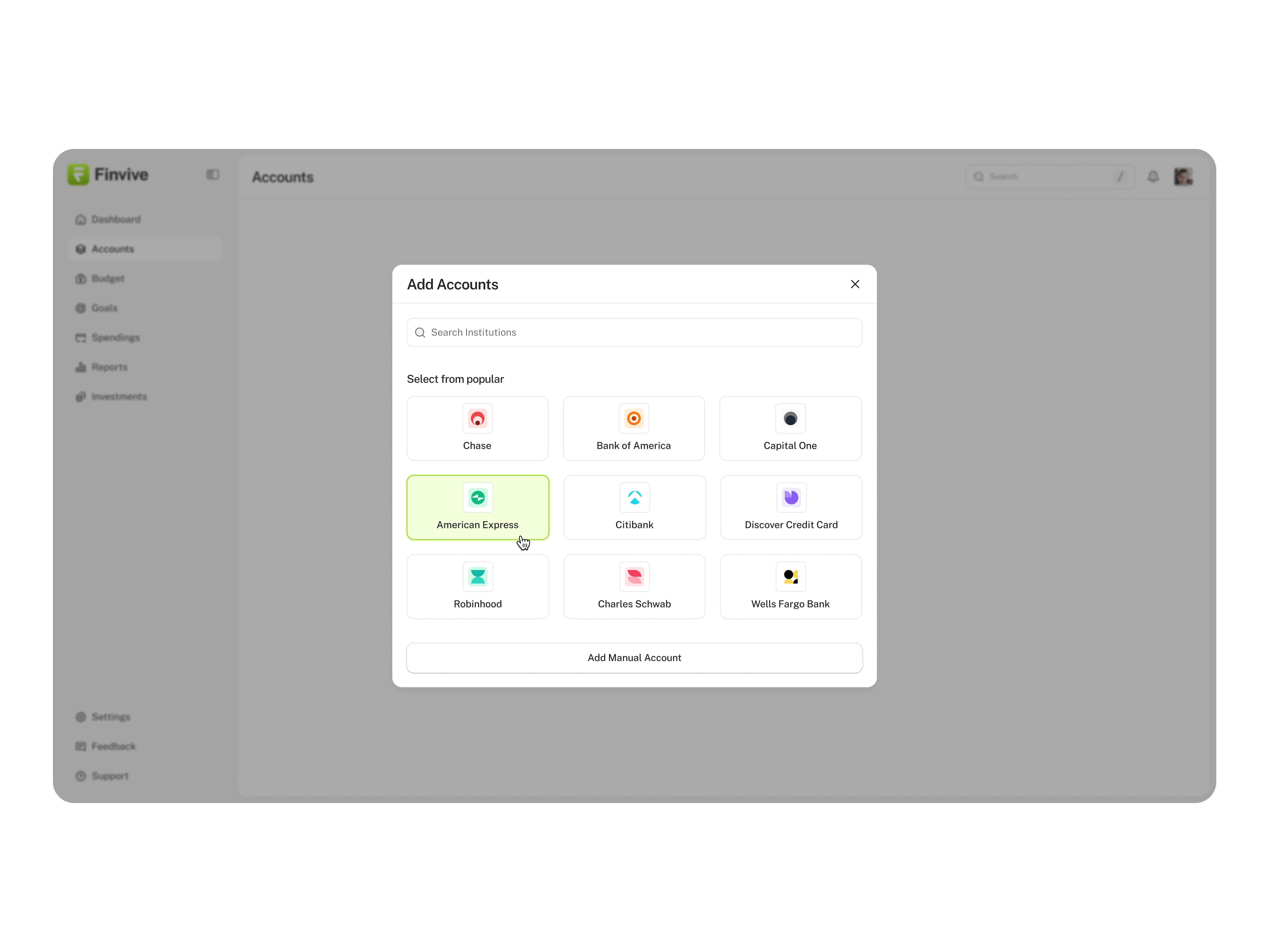Select the Discover Credit Card icon
Image resolution: width=1270 pixels, height=952 pixels.
[x=791, y=497]
